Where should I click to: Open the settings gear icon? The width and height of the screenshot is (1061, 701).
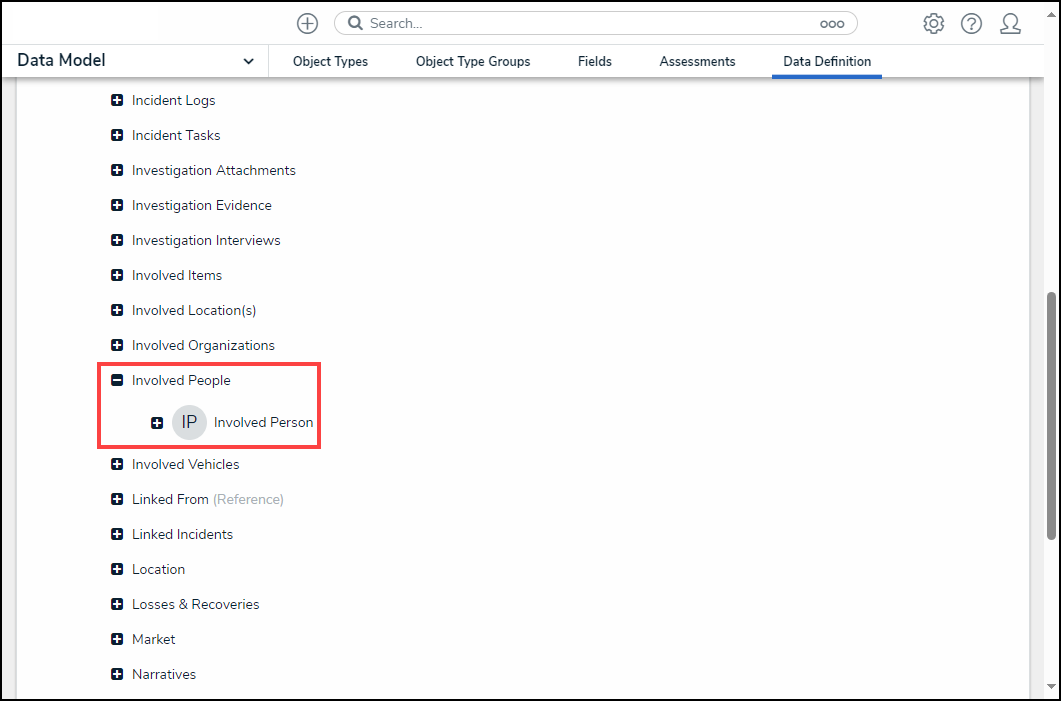(933, 23)
